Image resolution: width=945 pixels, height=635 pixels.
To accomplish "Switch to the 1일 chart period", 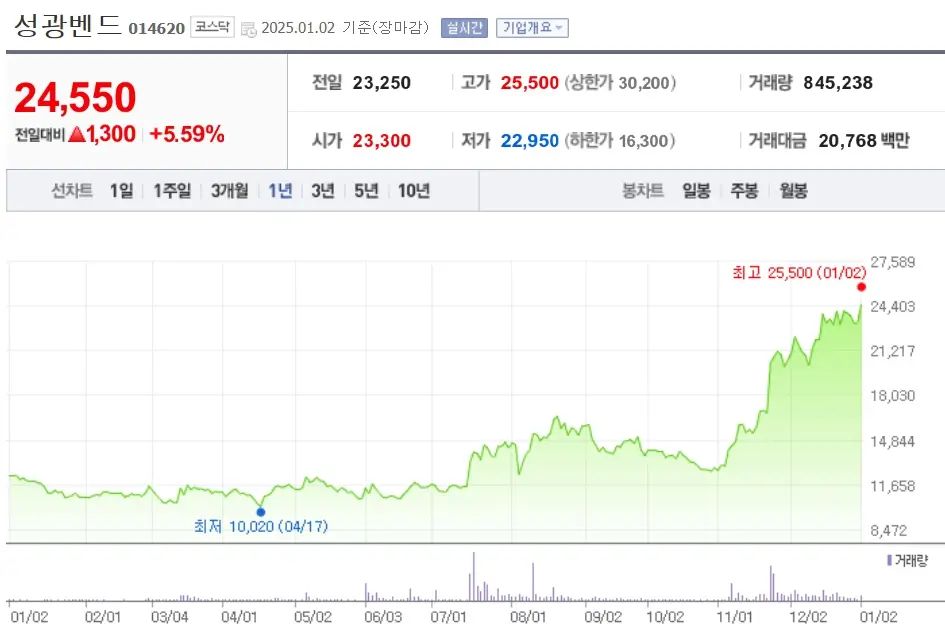I will coord(121,190).
